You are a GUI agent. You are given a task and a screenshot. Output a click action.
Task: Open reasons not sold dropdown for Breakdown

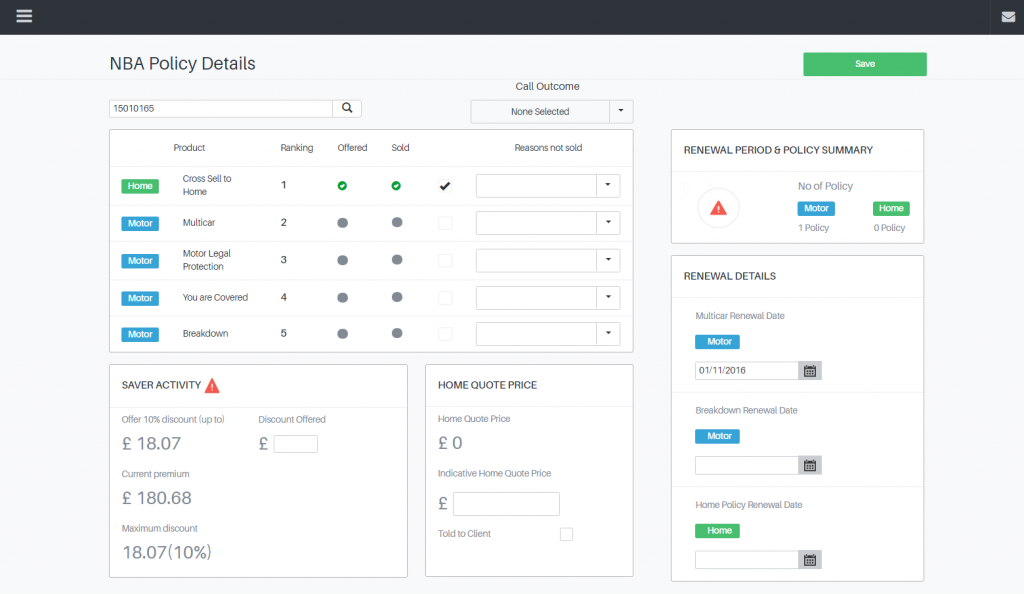click(x=608, y=334)
